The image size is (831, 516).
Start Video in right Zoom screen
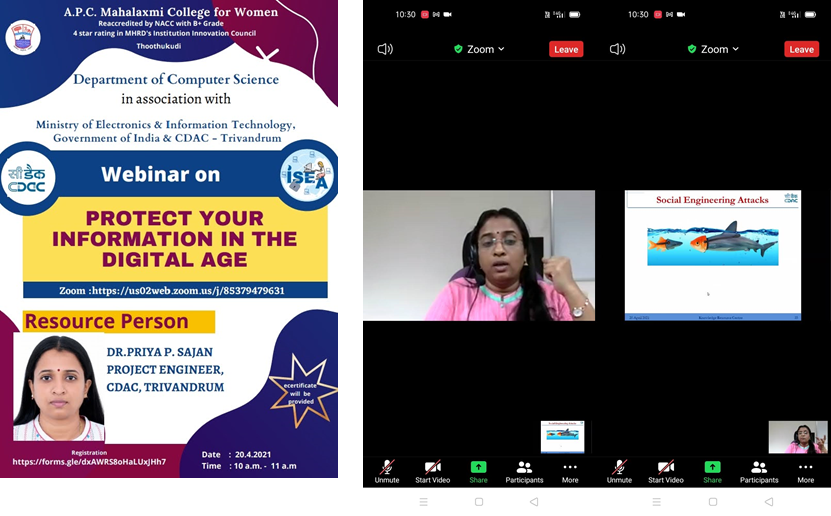pos(666,471)
